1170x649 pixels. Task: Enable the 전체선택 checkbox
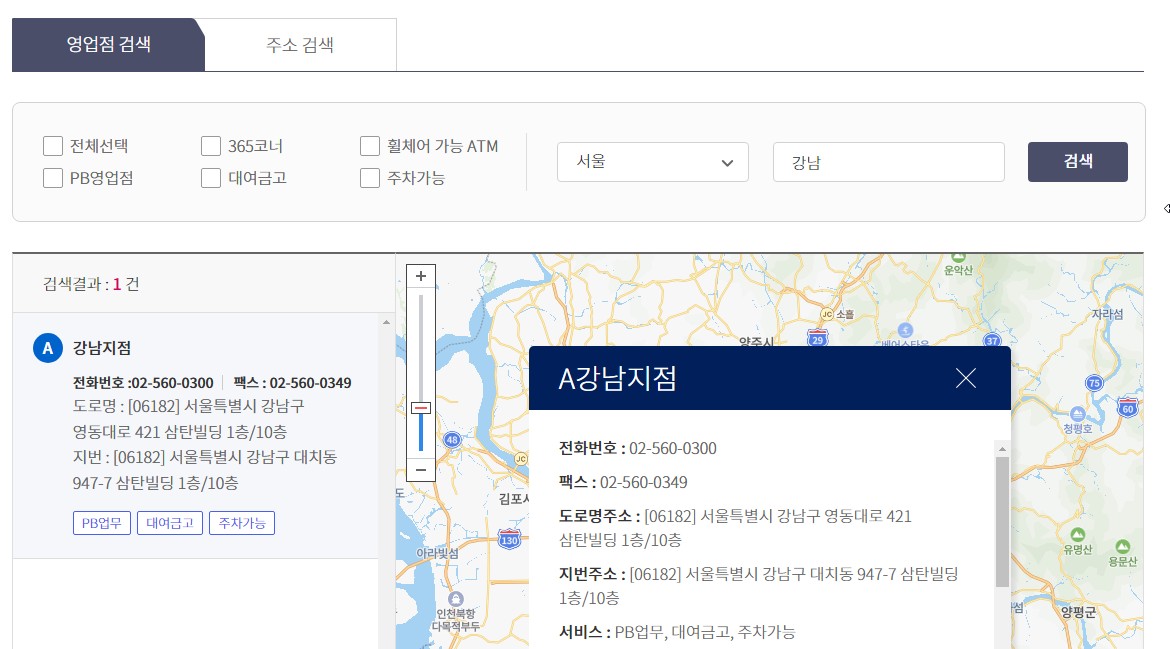pyautogui.click(x=53, y=145)
